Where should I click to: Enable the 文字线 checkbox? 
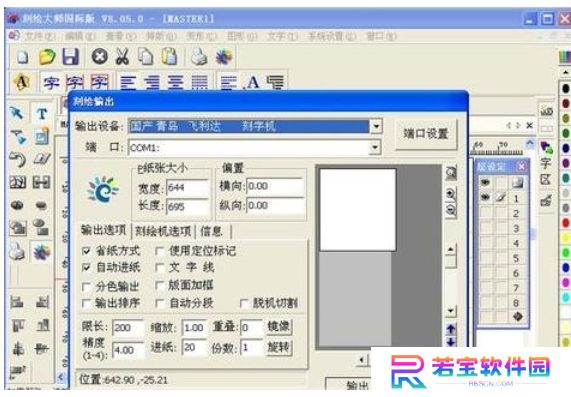click(x=159, y=268)
